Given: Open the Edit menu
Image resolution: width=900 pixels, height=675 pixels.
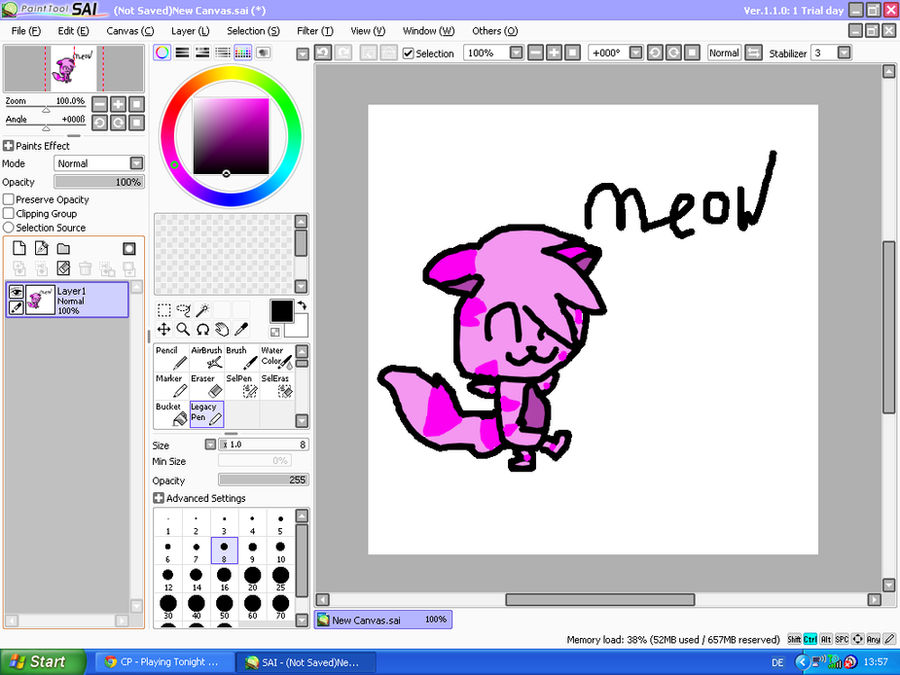Looking at the screenshot, I should [x=73, y=31].
